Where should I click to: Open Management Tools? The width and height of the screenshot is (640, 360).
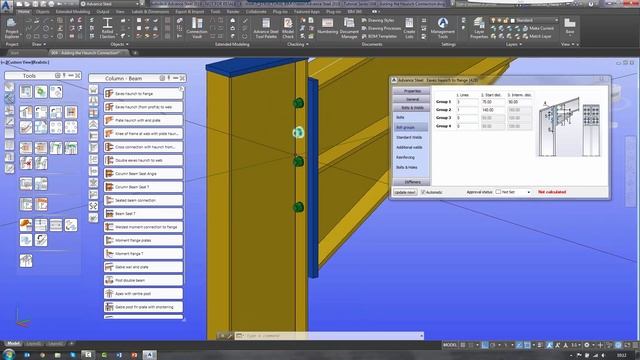[x=442, y=28]
